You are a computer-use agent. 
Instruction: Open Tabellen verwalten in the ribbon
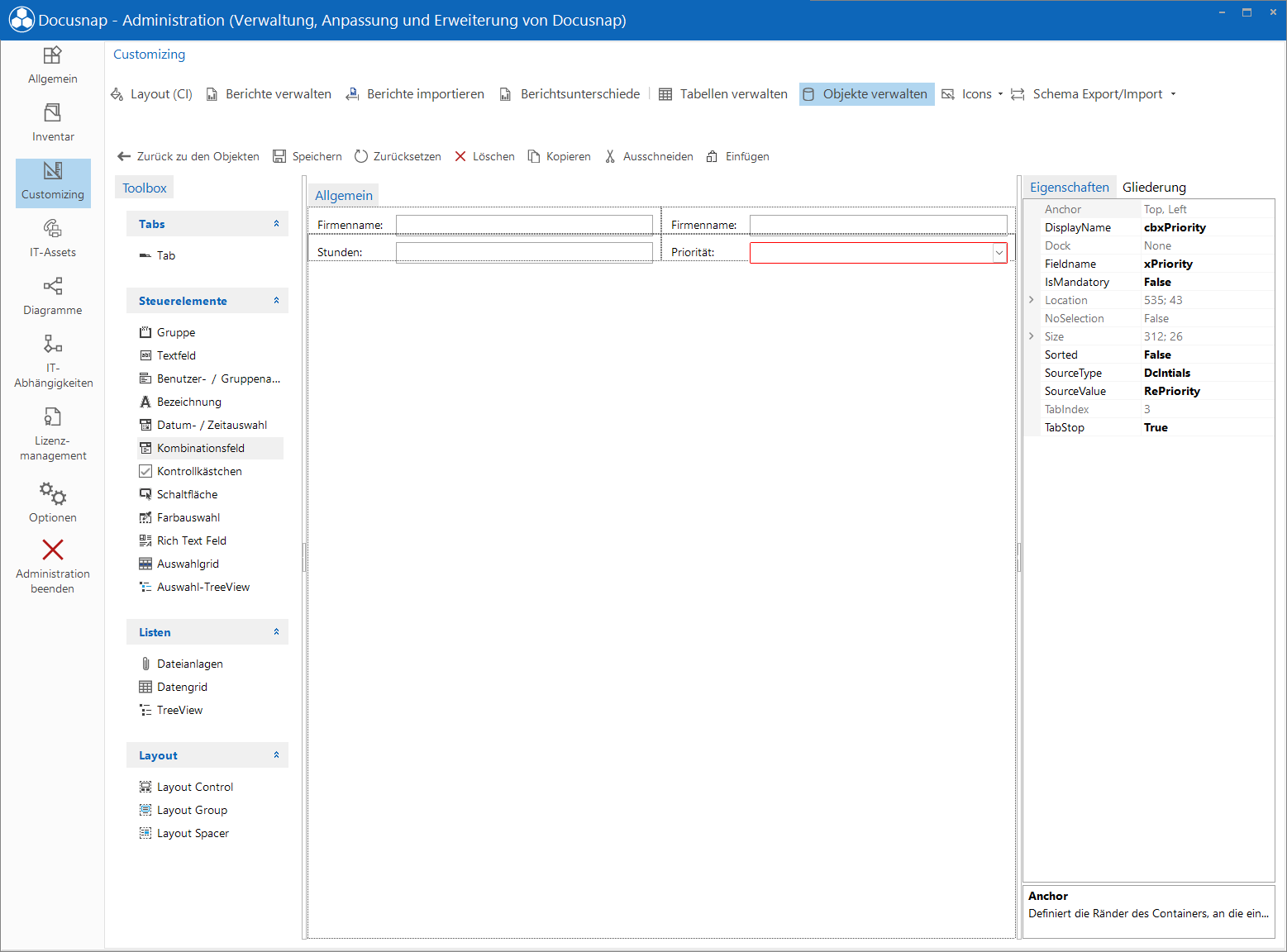point(723,94)
